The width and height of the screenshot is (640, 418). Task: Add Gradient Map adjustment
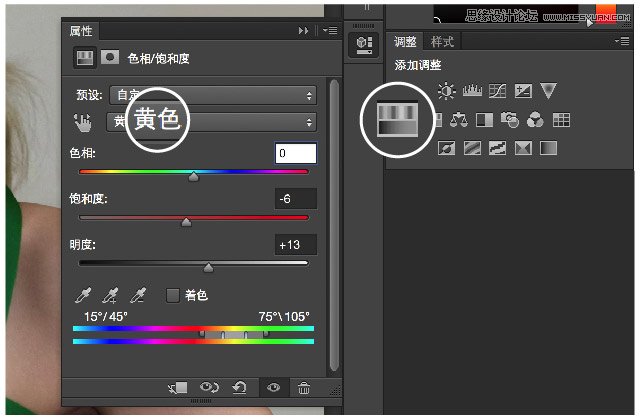(x=548, y=148)
